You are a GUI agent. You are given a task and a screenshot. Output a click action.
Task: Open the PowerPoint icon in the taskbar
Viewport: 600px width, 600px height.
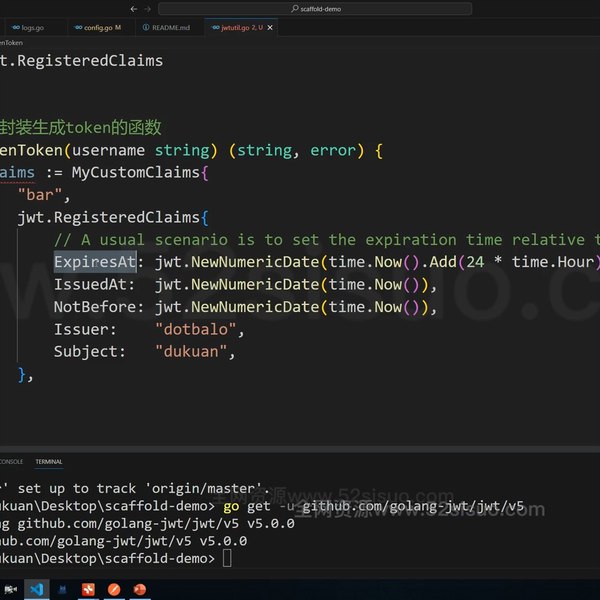[141, 589]
